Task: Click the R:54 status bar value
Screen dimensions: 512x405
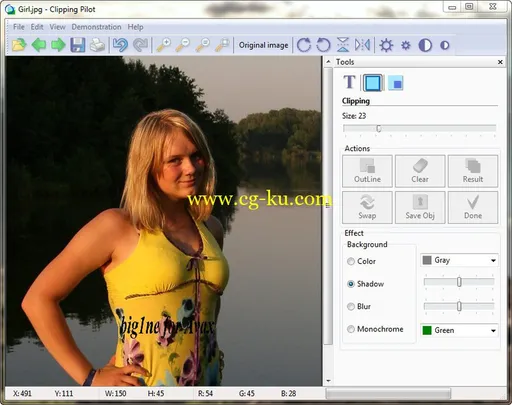Action: 205,394
